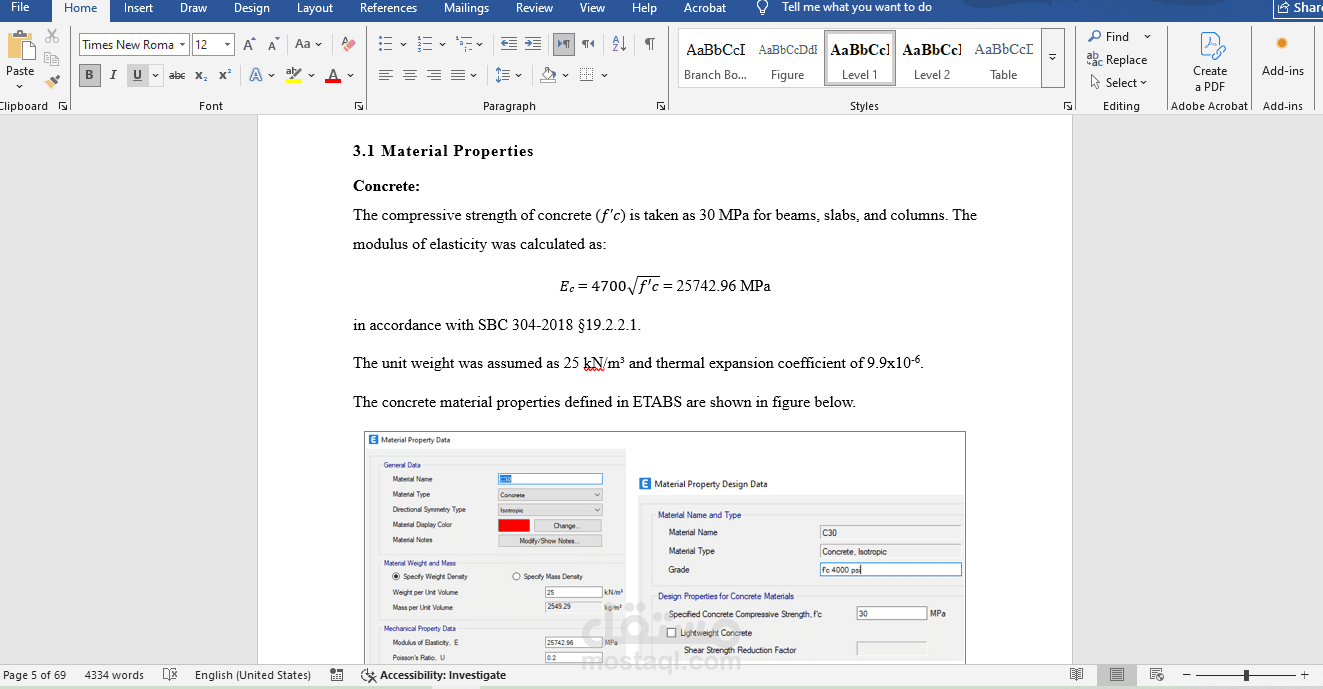The image size is (1323, 689).
Task: Click the Paste clipboard icon
Action: (x=20, y=46)
